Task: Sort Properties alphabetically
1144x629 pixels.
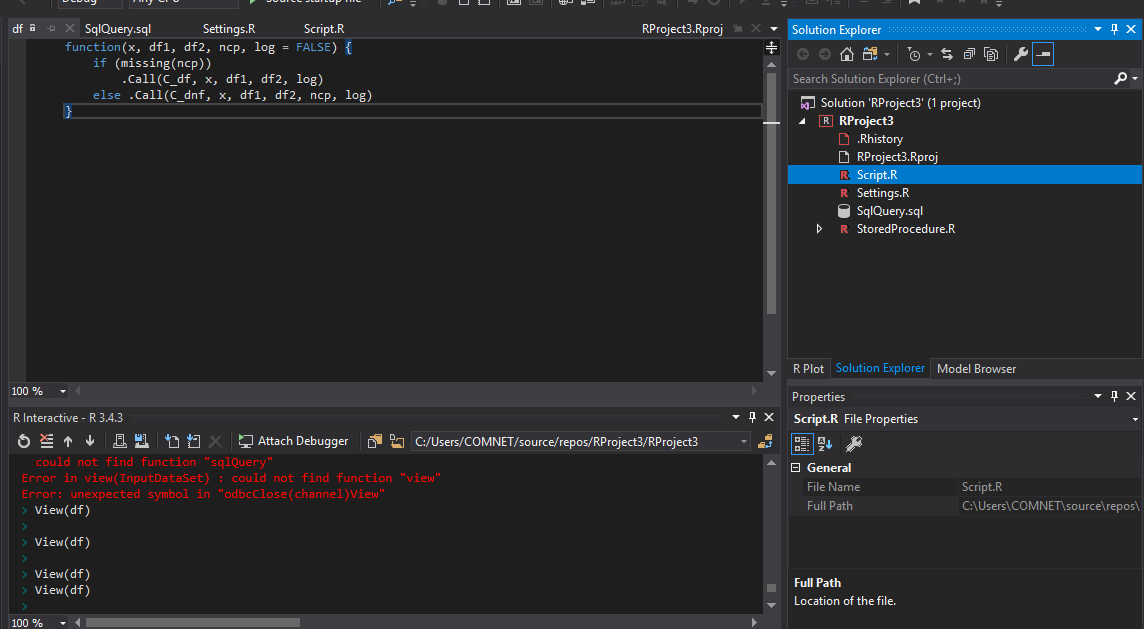Action: point(825,444)
